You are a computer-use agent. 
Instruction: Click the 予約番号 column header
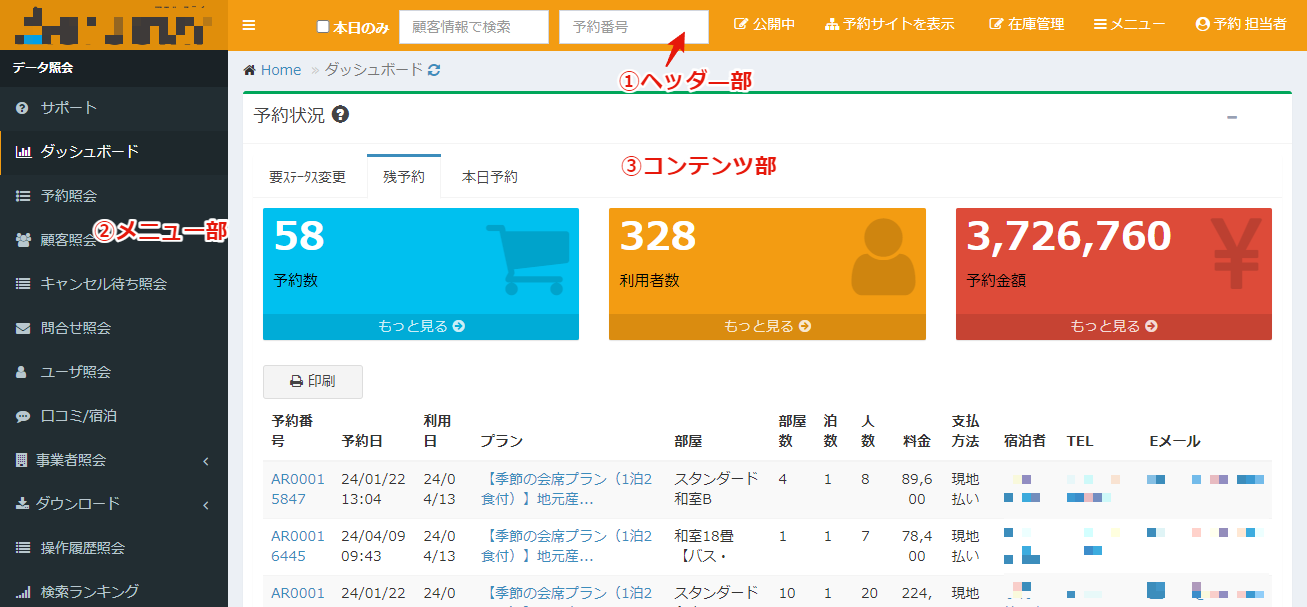(x=298, y=431)
